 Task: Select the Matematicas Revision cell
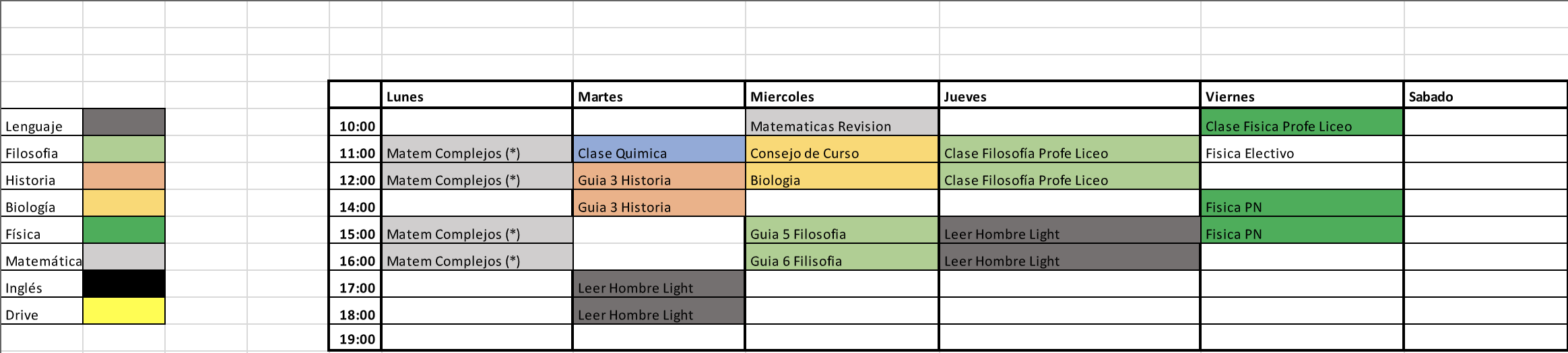click(x=841, y=123)
